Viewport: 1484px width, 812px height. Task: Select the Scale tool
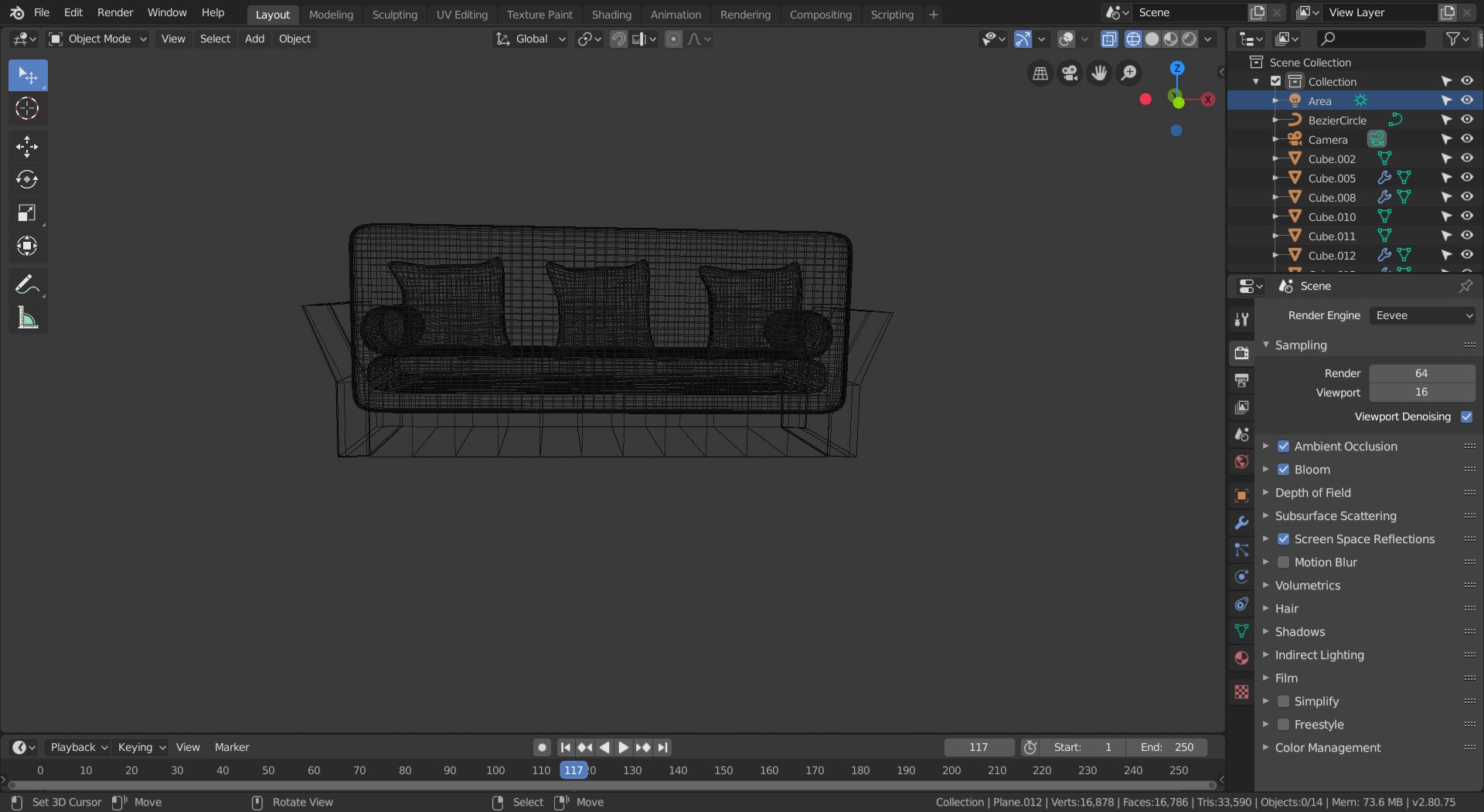28,213
